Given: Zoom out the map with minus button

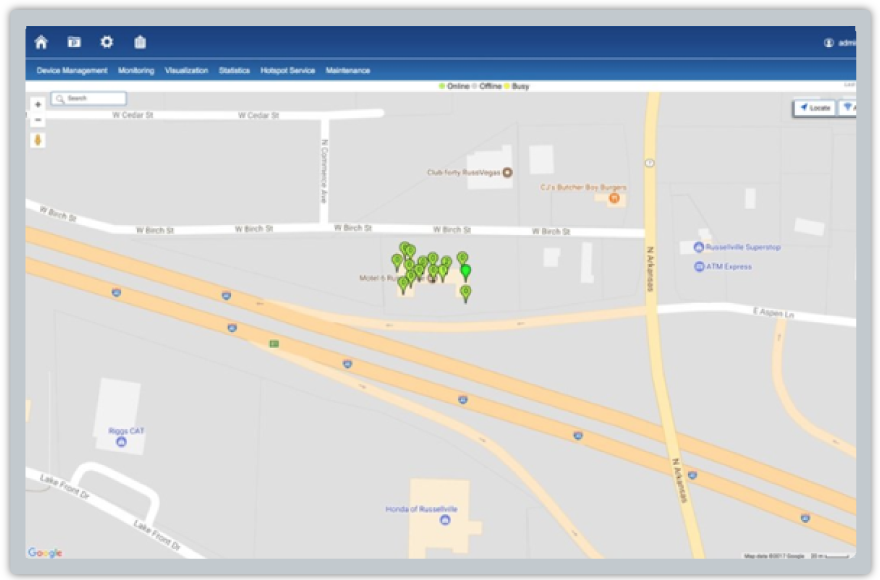Looking at the screenshot, I should [x=38, y=120].
